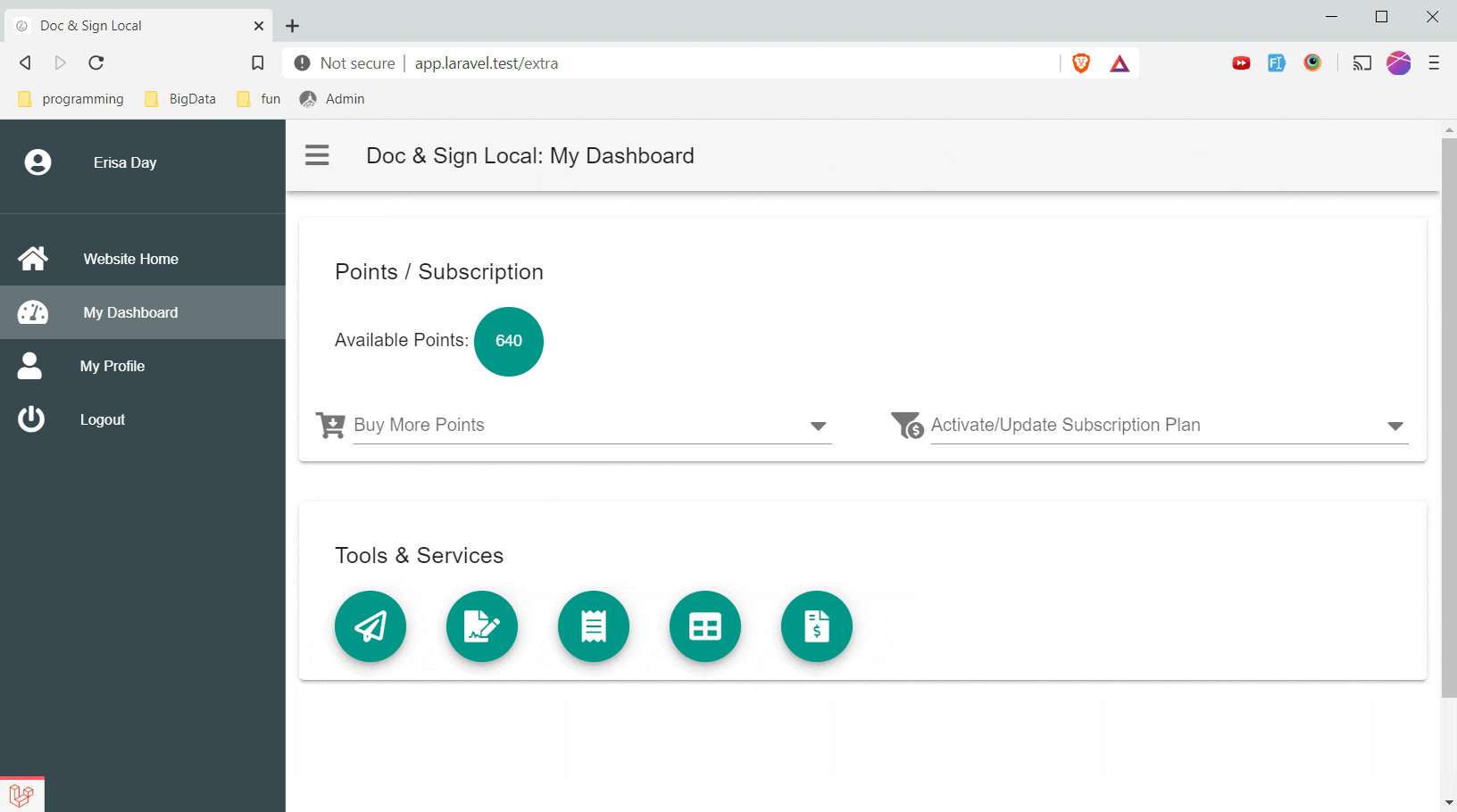The image size is (1457, 812).
Task: Click the bookmark this page icon
Action: (x=257, y=63)
